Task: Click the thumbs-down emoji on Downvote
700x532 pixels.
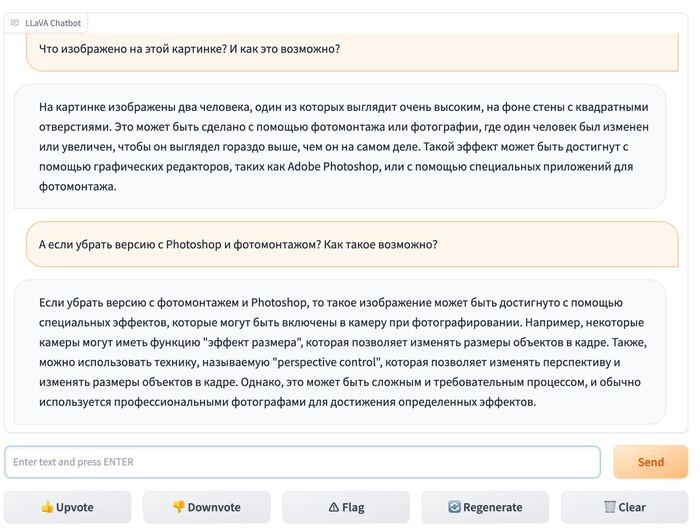Action: (179, 507)
